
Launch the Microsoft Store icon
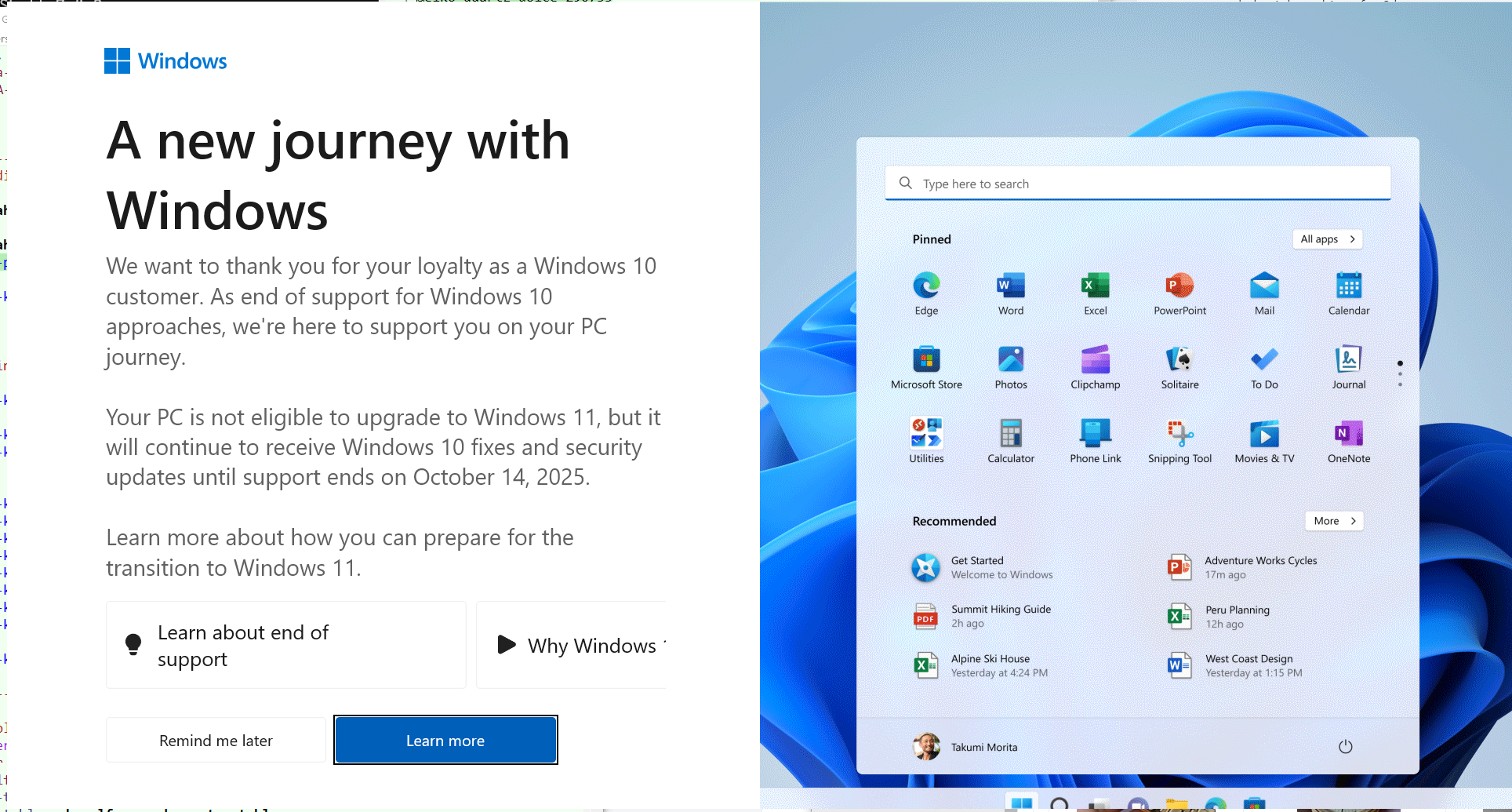(x=926, y=359)
